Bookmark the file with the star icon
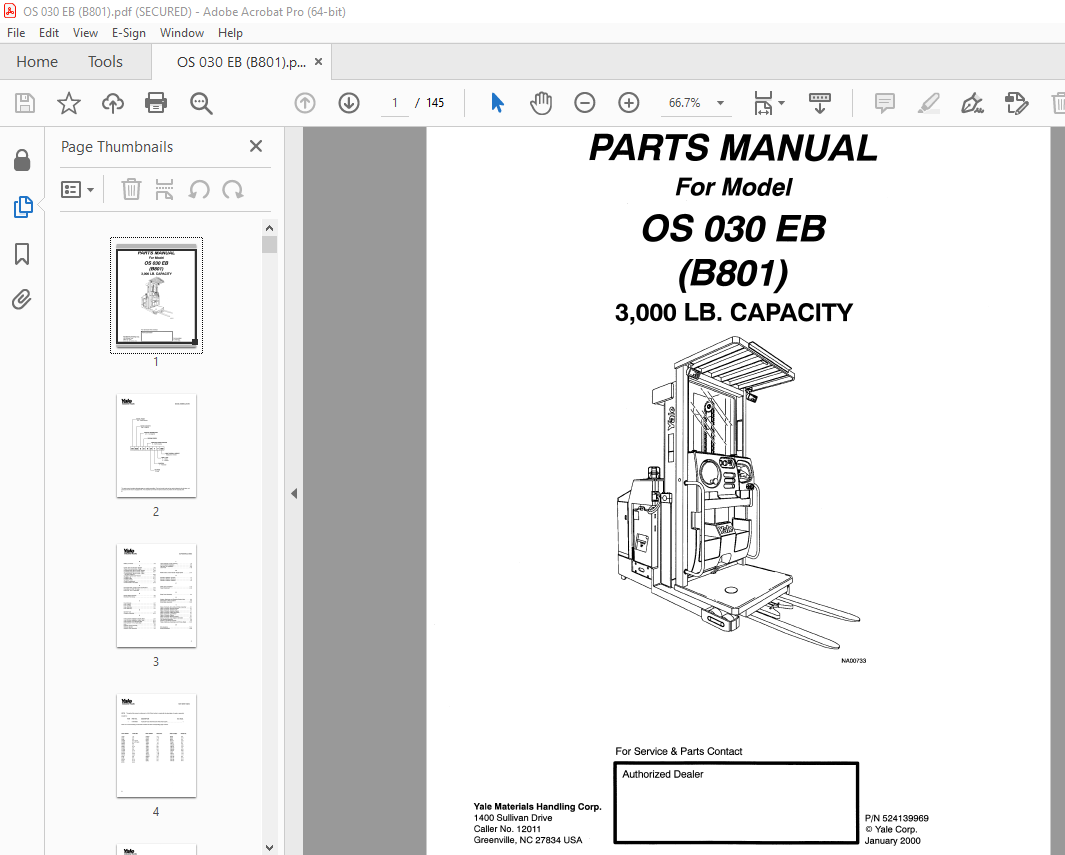 tap(69, 103)
